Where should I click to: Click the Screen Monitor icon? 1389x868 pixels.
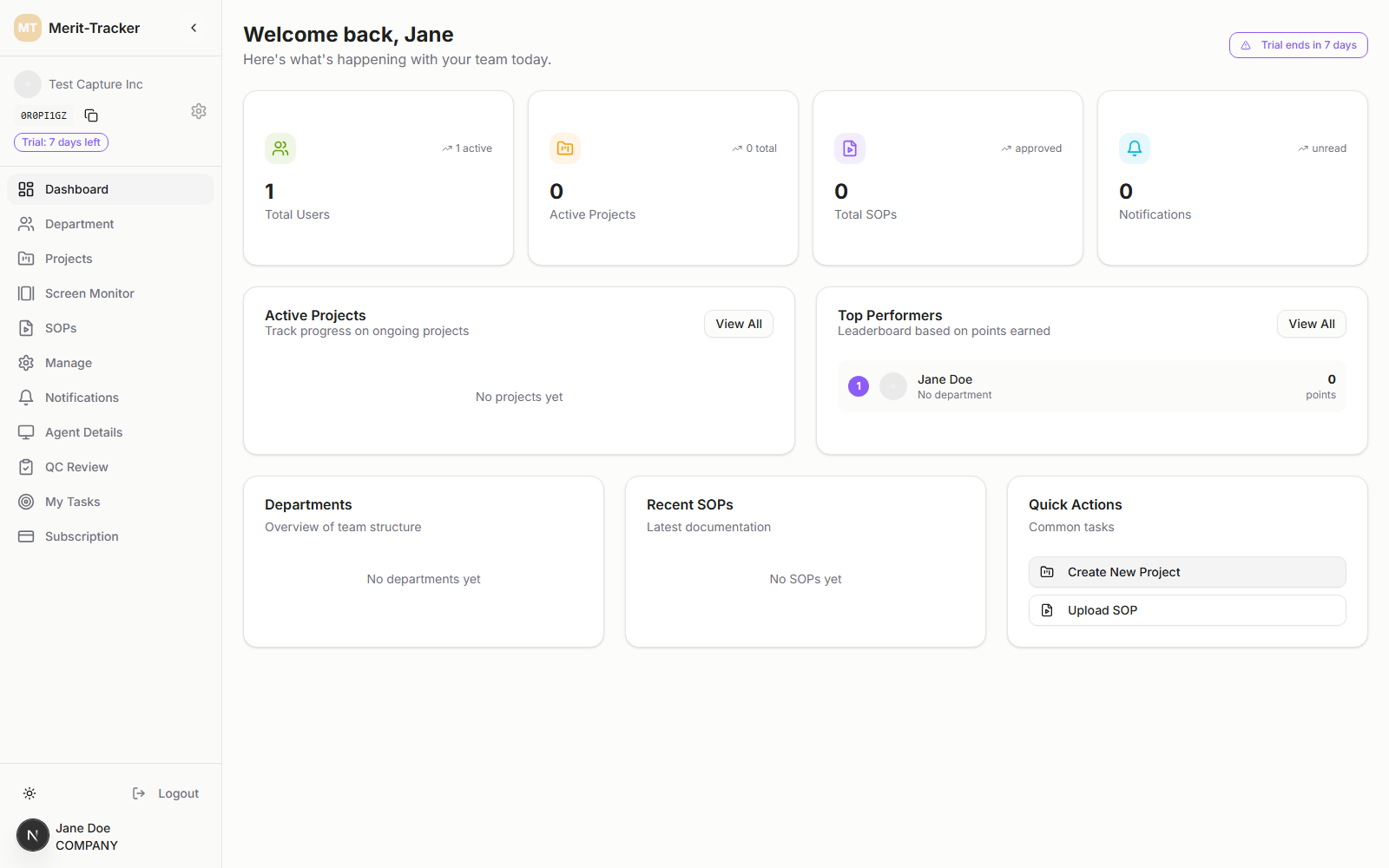point(26,293)
